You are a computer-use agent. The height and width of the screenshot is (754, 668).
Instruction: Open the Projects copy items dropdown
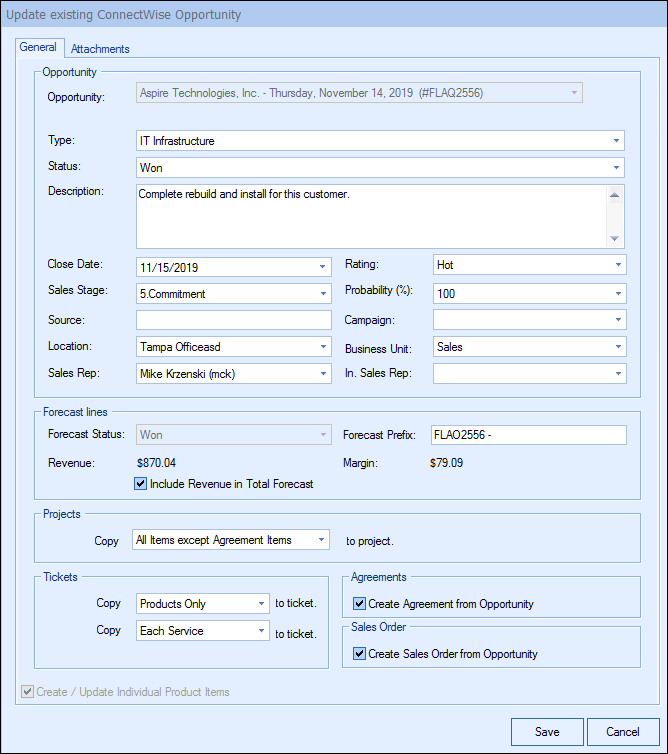321,540
